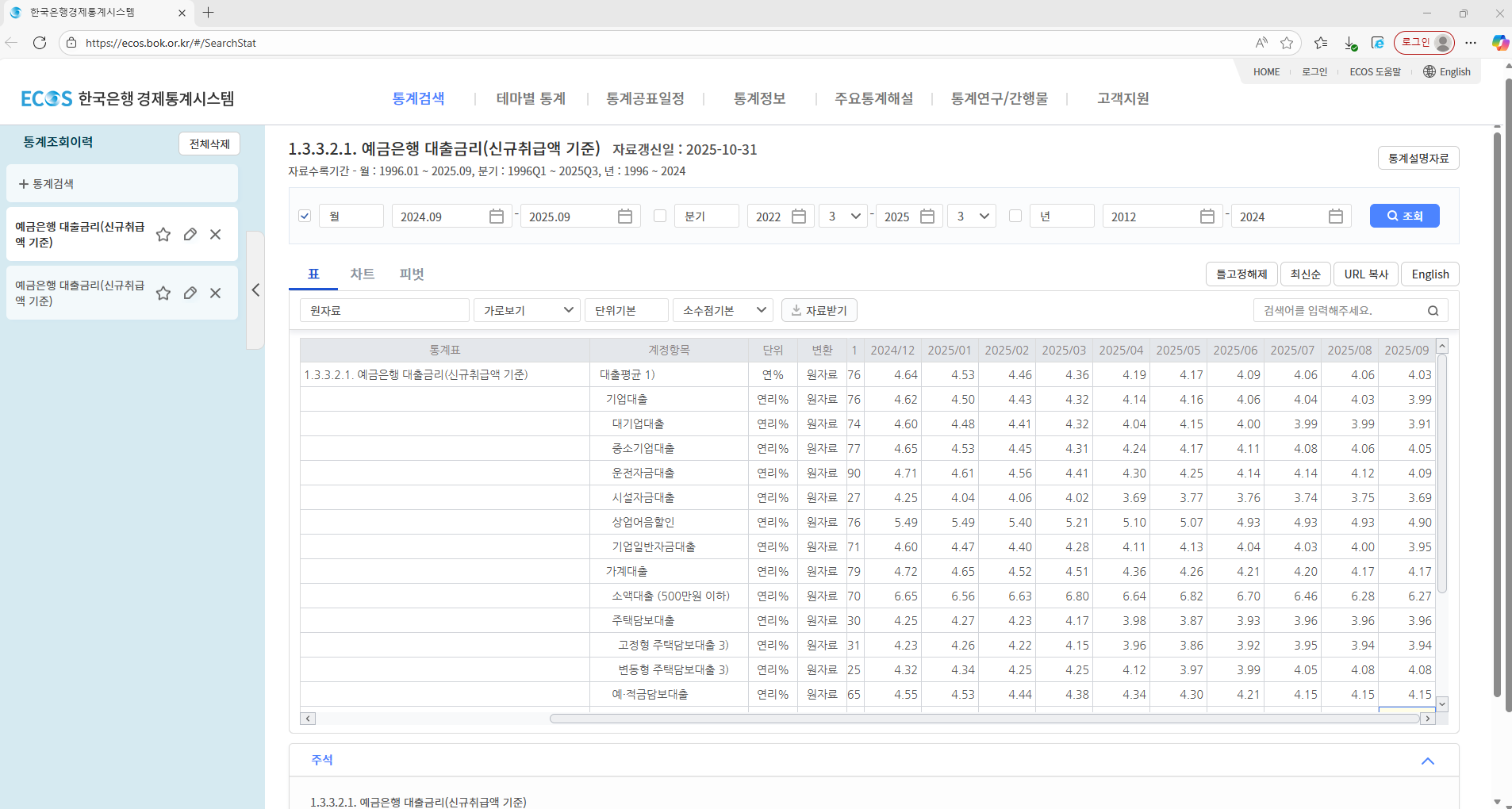Switch to the 차트 tab
1512x809 pixels.
(x=363, y=274)
